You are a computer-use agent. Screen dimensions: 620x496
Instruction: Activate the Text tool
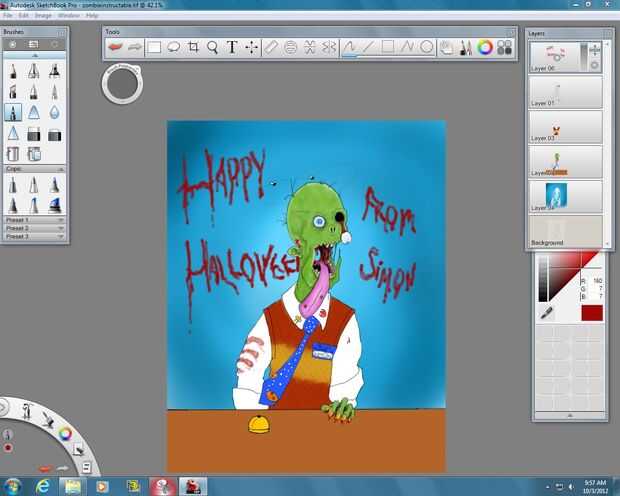(x=232, y=47)
